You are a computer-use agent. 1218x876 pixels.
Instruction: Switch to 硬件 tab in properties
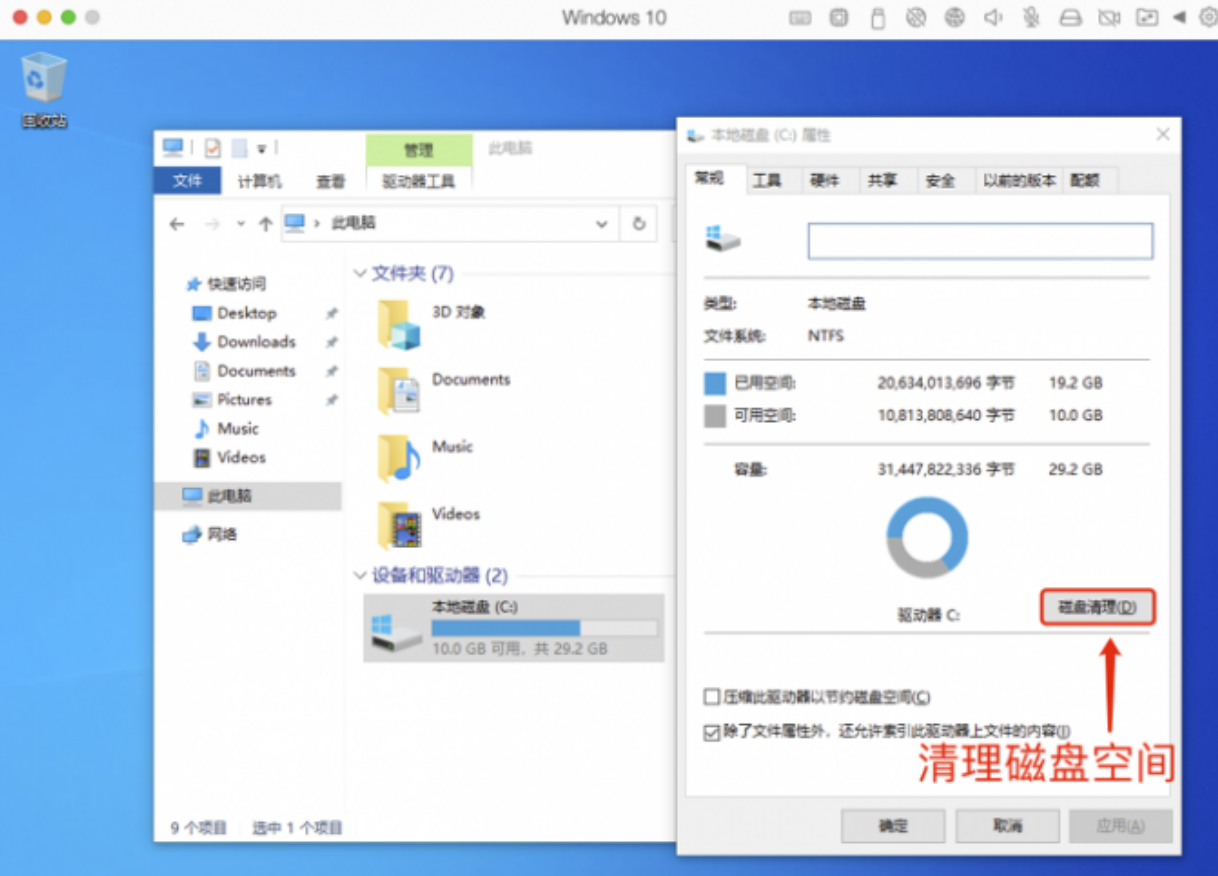point(824,181)
